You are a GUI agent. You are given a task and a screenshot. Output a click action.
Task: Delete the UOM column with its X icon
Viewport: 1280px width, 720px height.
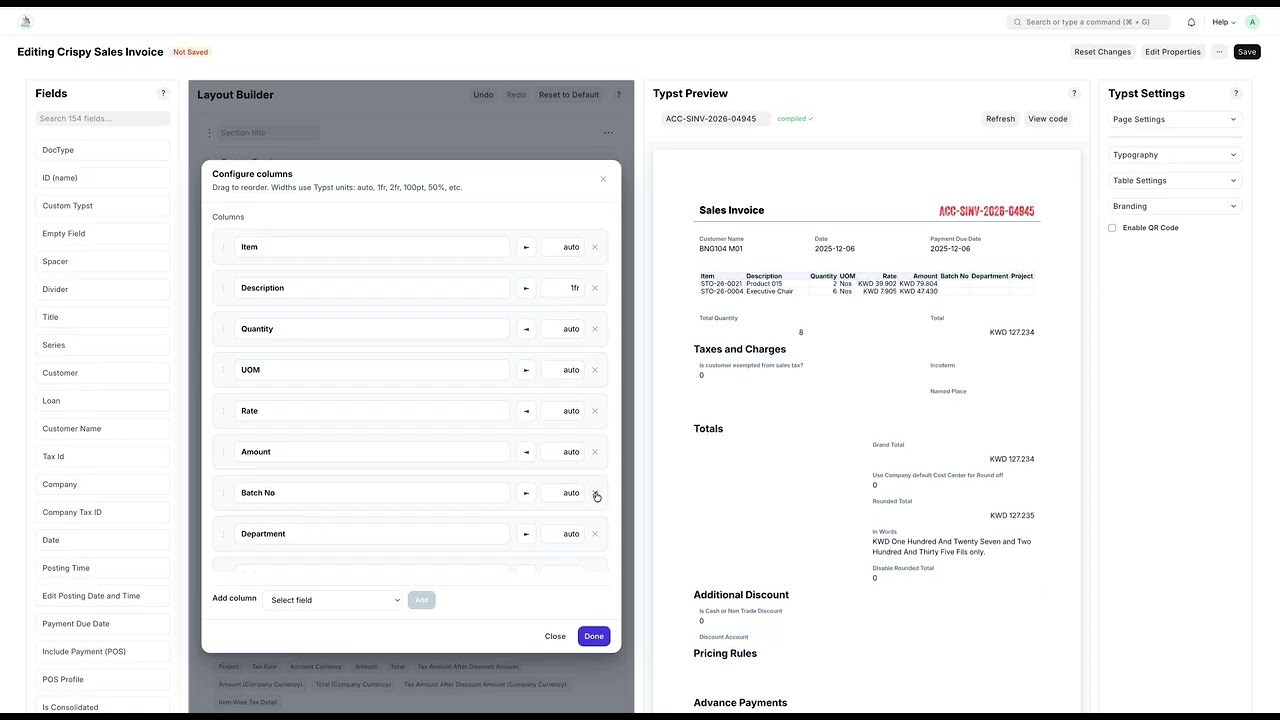pyautogui.click(x=595, y=370)
